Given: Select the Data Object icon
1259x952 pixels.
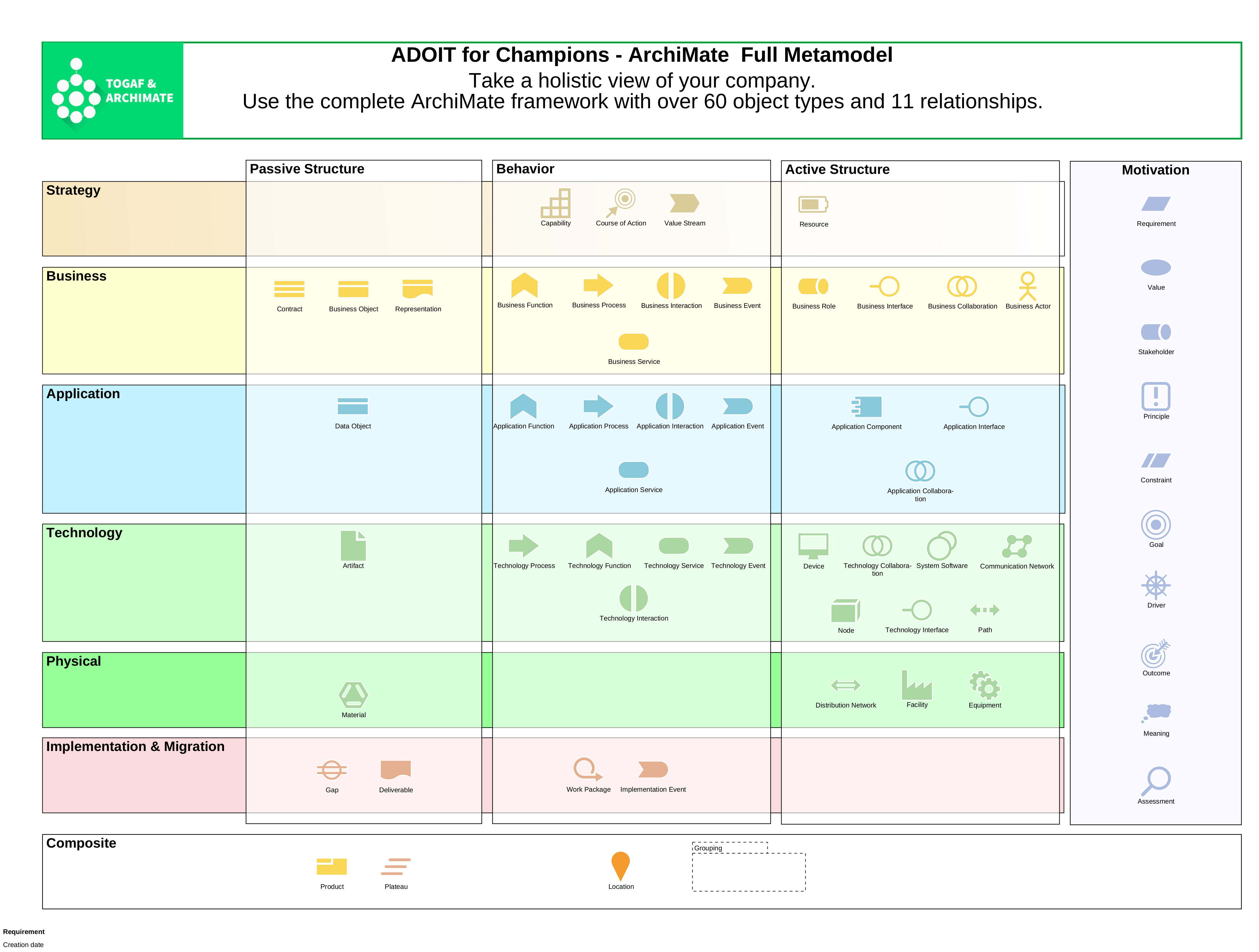Looking at the screenshot, I should point(353,406).
